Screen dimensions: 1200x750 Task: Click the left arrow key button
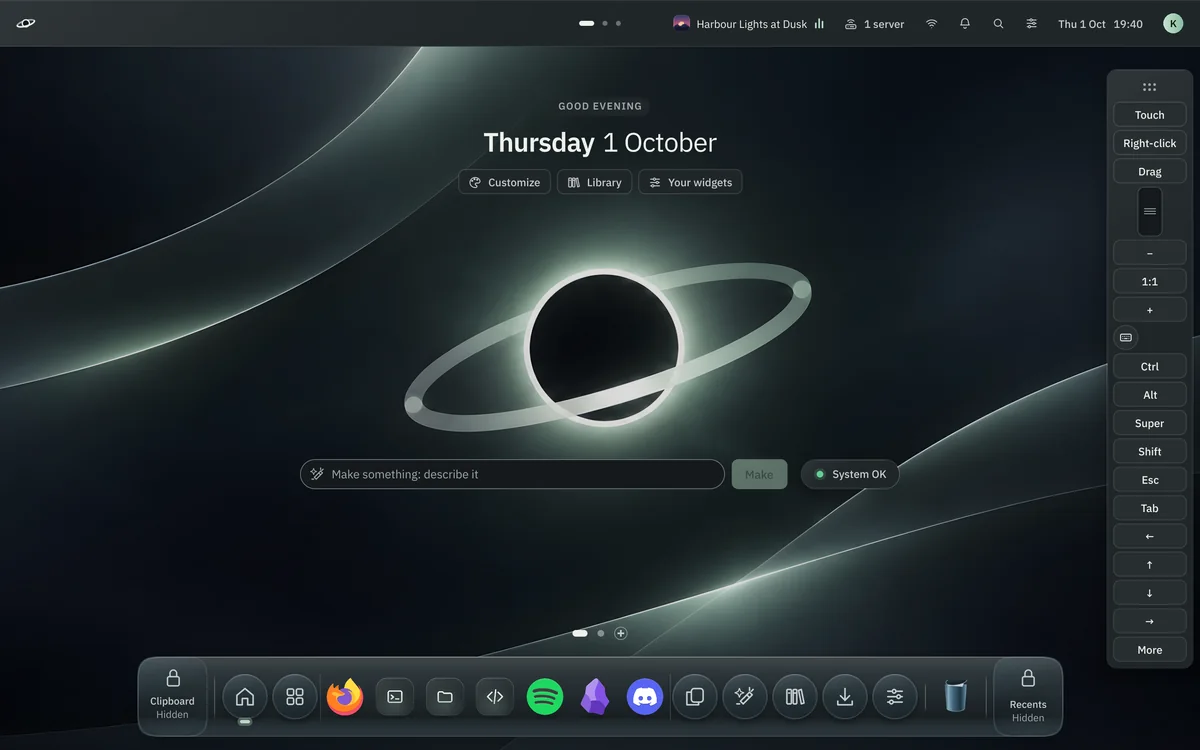1150,536
